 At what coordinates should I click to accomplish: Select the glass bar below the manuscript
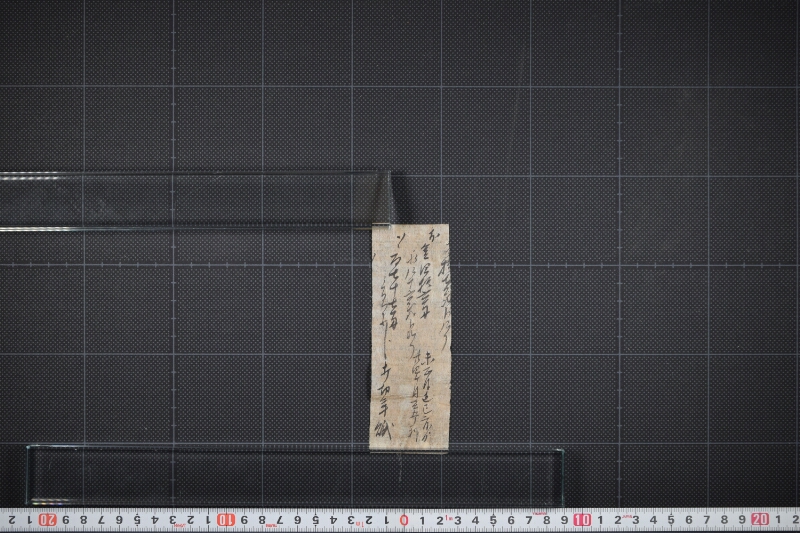[295, 475]
